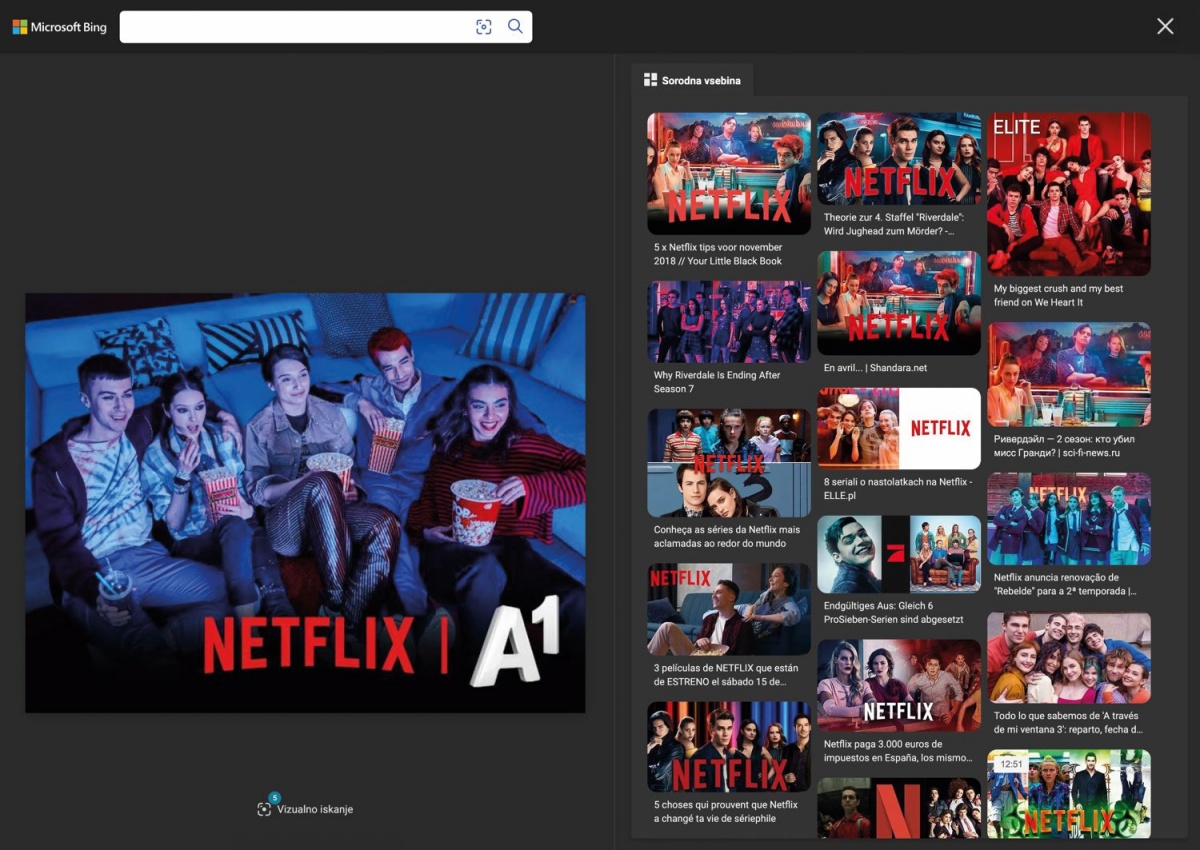Click 'Theorie zur 4. Staffel Riverdale' caption
The height and width of the screenshot is (850, 1200).
(x=893, y=224)
